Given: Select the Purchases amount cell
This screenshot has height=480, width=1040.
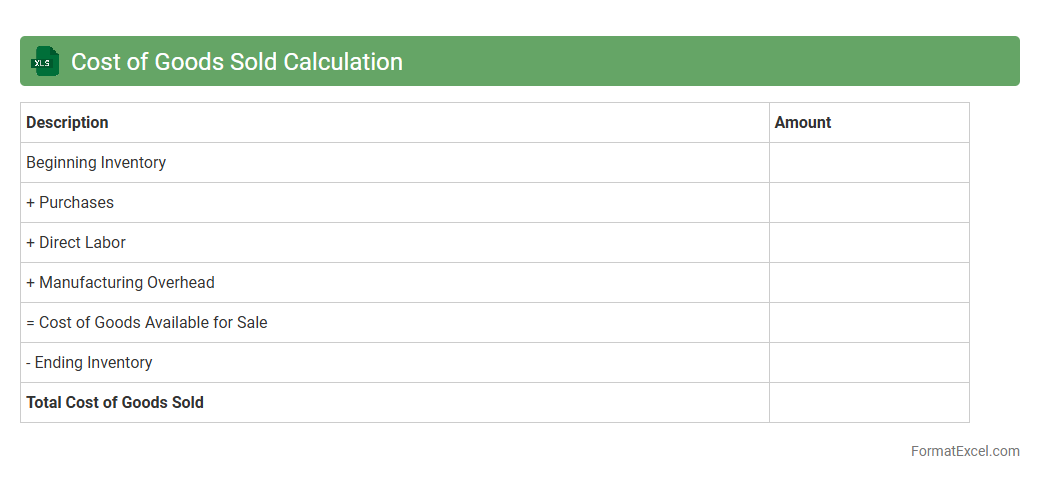Looking at the screenshot, I should (869, 202).
